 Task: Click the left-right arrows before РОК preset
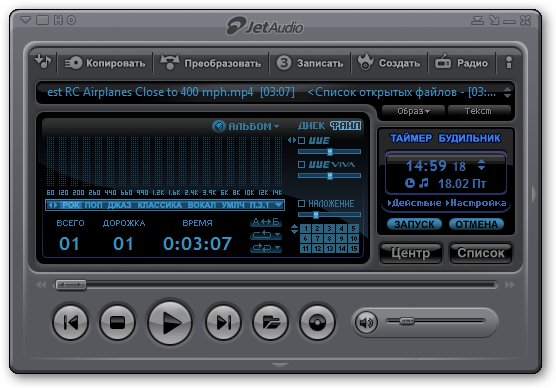(x=53, y=205)
